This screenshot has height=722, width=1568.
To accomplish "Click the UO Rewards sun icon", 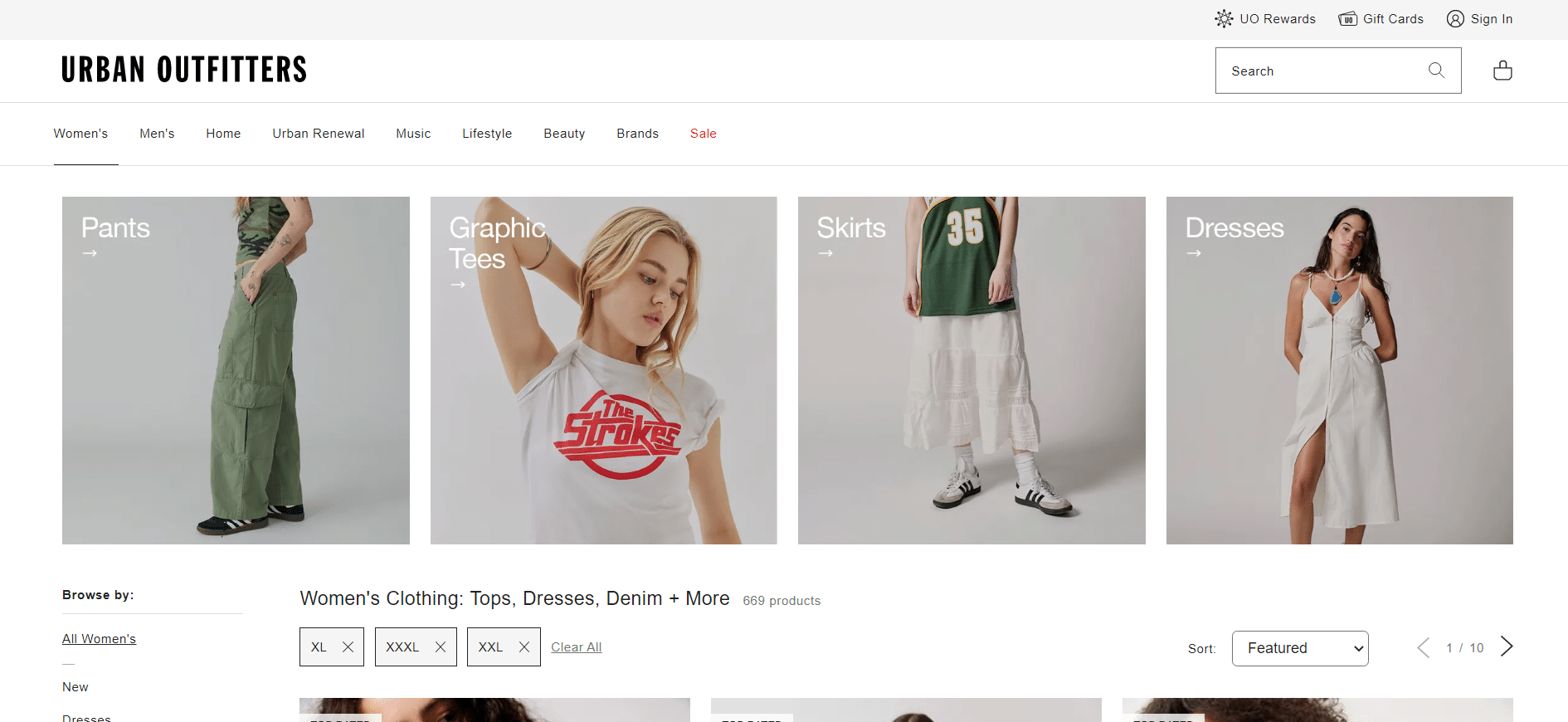I will [x=1224, y=18].
